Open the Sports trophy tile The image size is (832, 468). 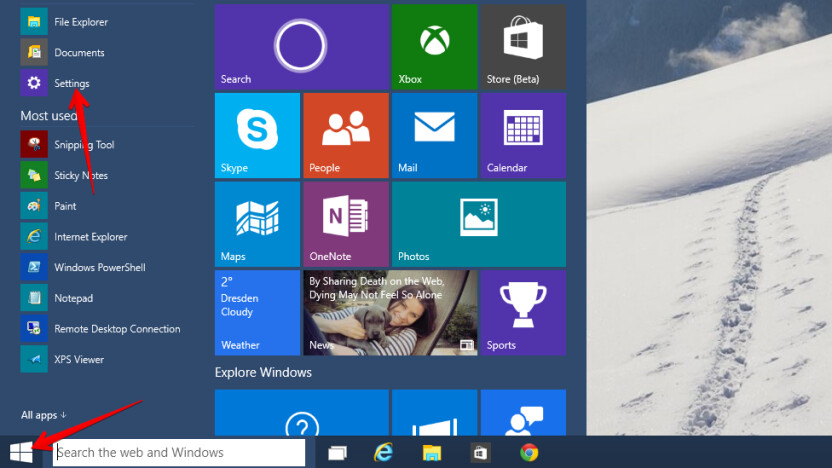pos(523,313)
